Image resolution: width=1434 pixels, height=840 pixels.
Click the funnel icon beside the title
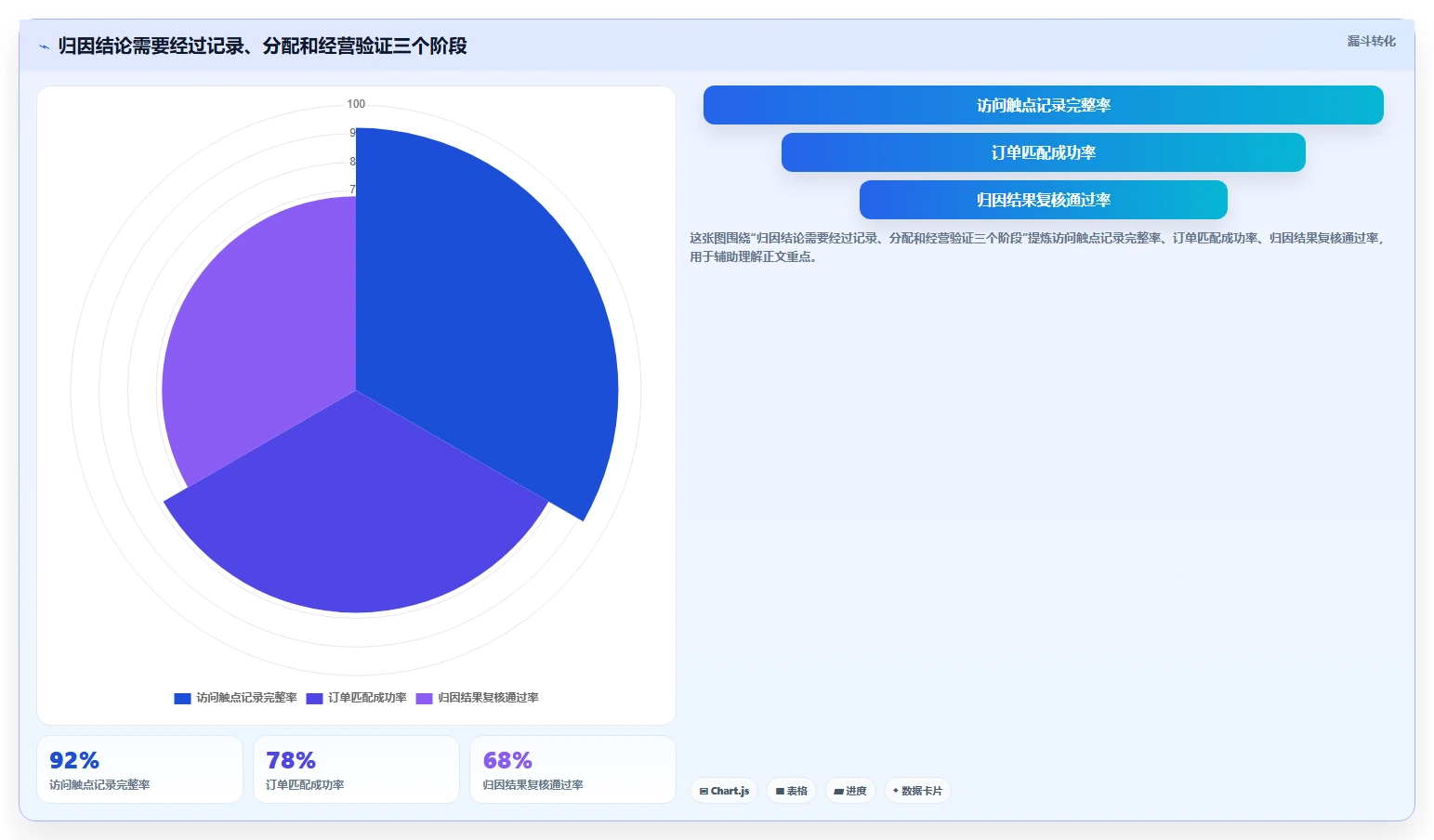pyautogui.click(x=44, y=46)
